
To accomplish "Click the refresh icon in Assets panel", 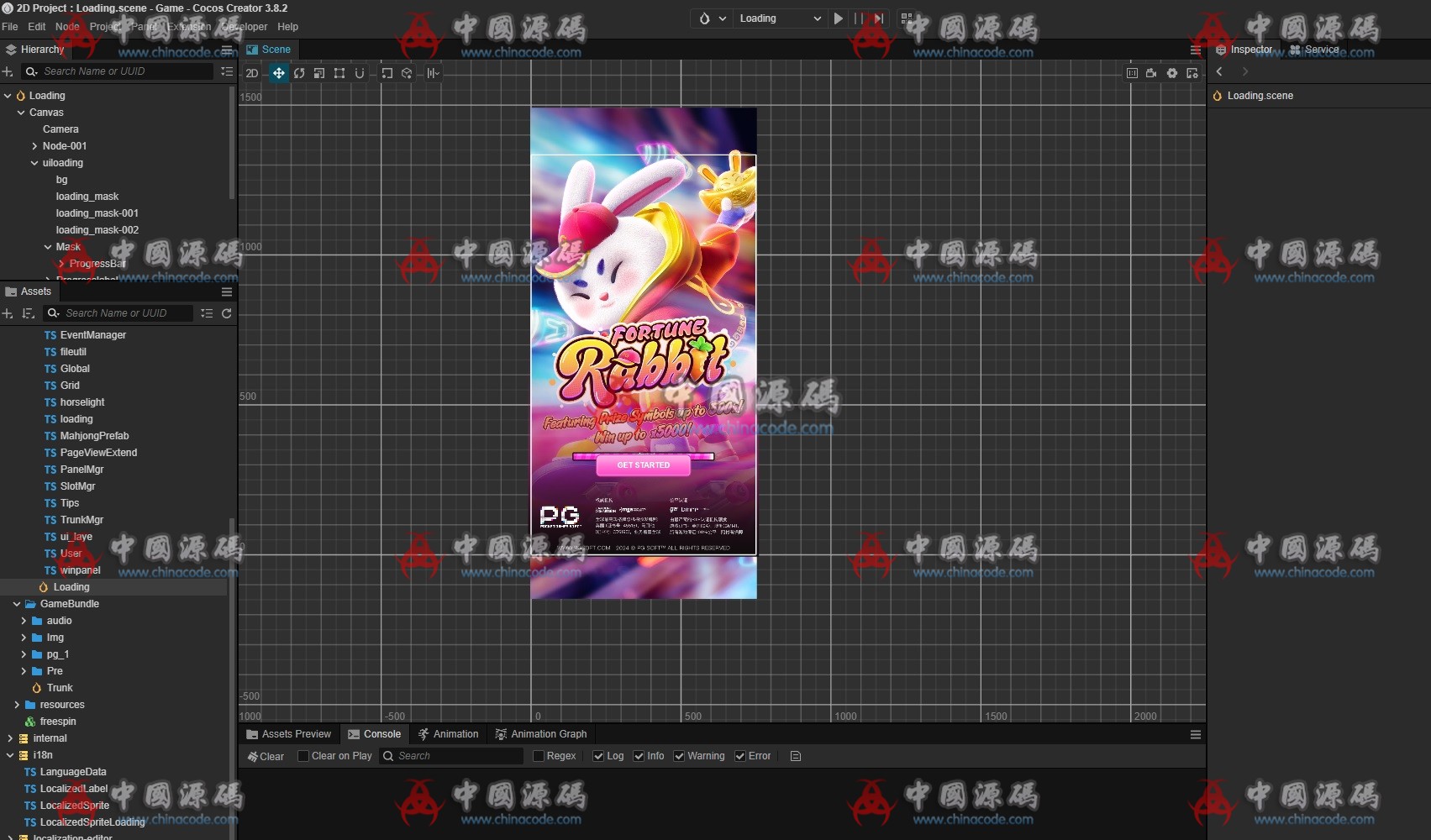I will 227,313.
